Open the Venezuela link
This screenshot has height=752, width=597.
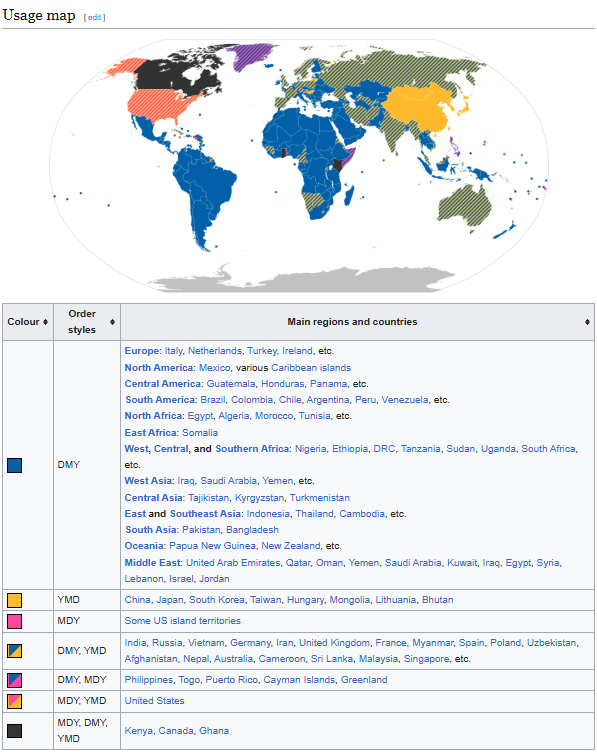(x=405, y=400)
